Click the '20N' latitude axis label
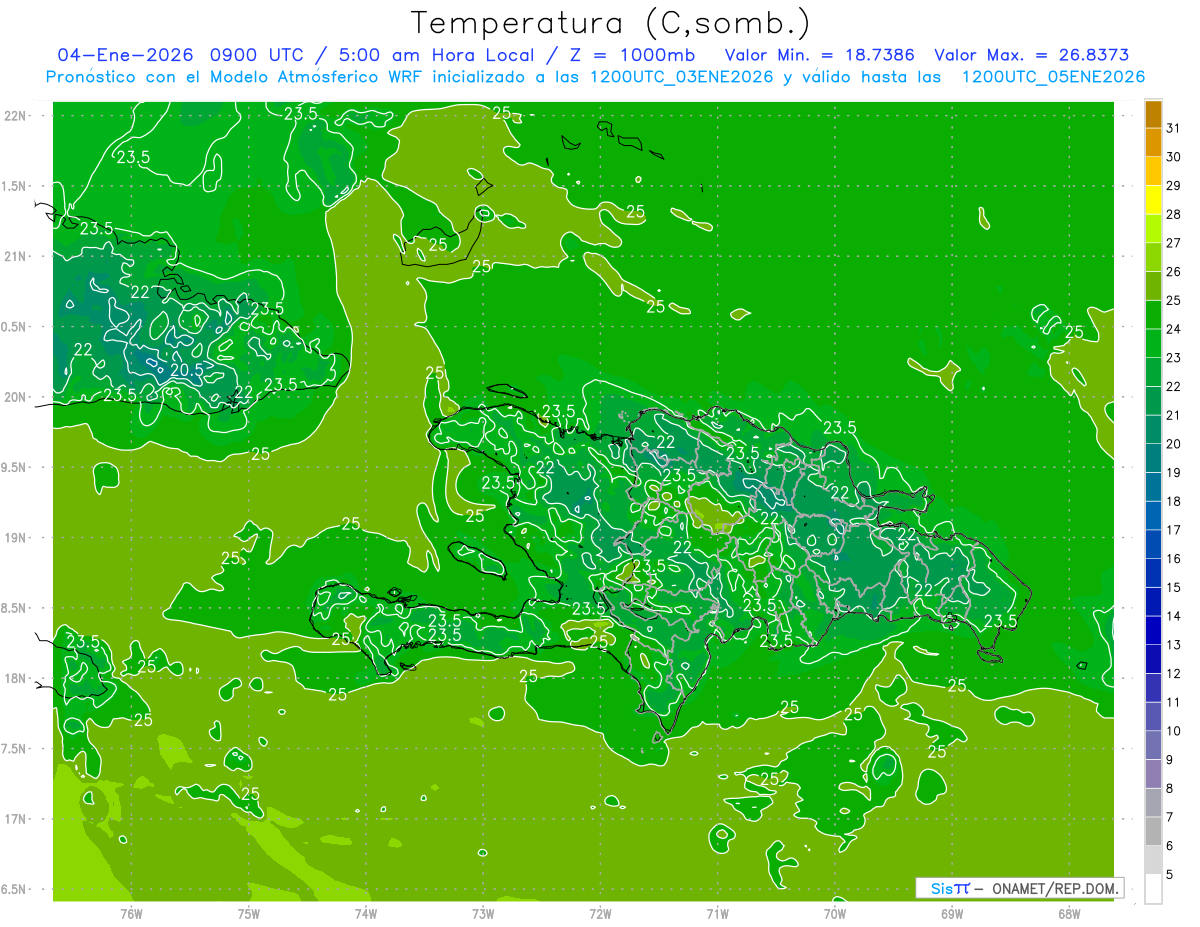The image size is (1200, 927). 16,397
